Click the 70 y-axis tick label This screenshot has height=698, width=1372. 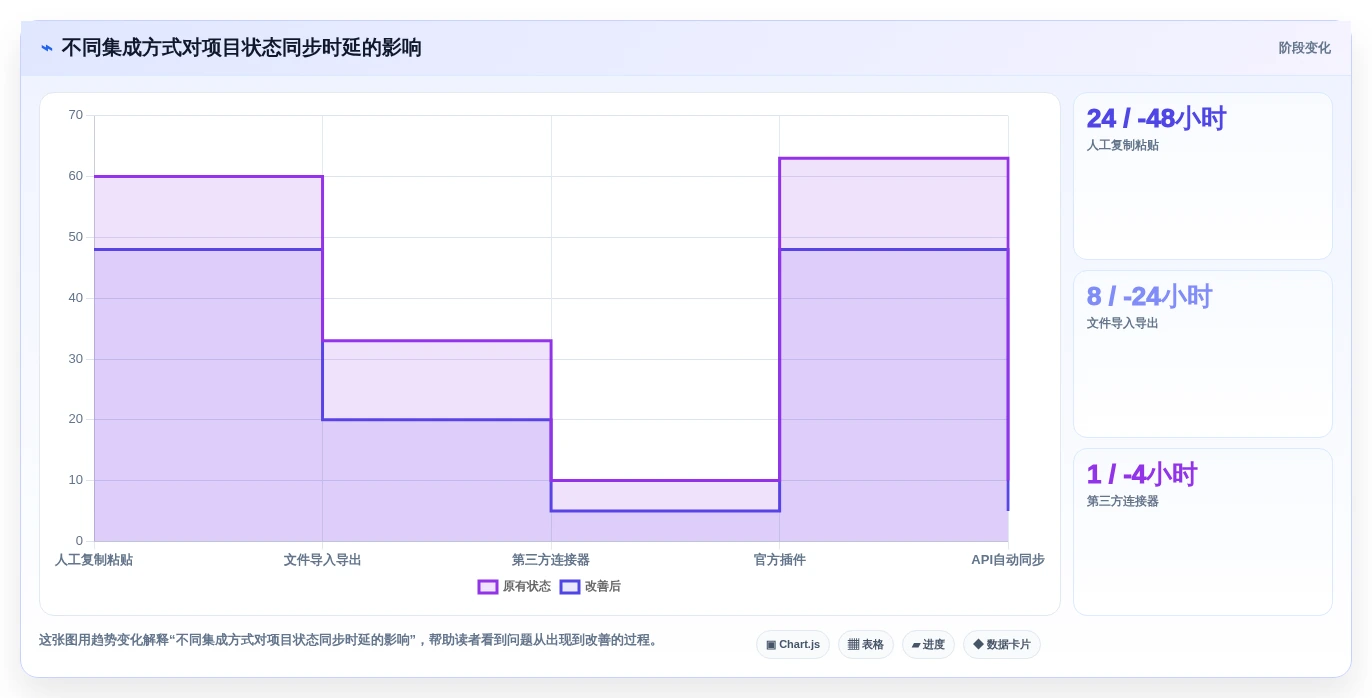tap(76, 115)
